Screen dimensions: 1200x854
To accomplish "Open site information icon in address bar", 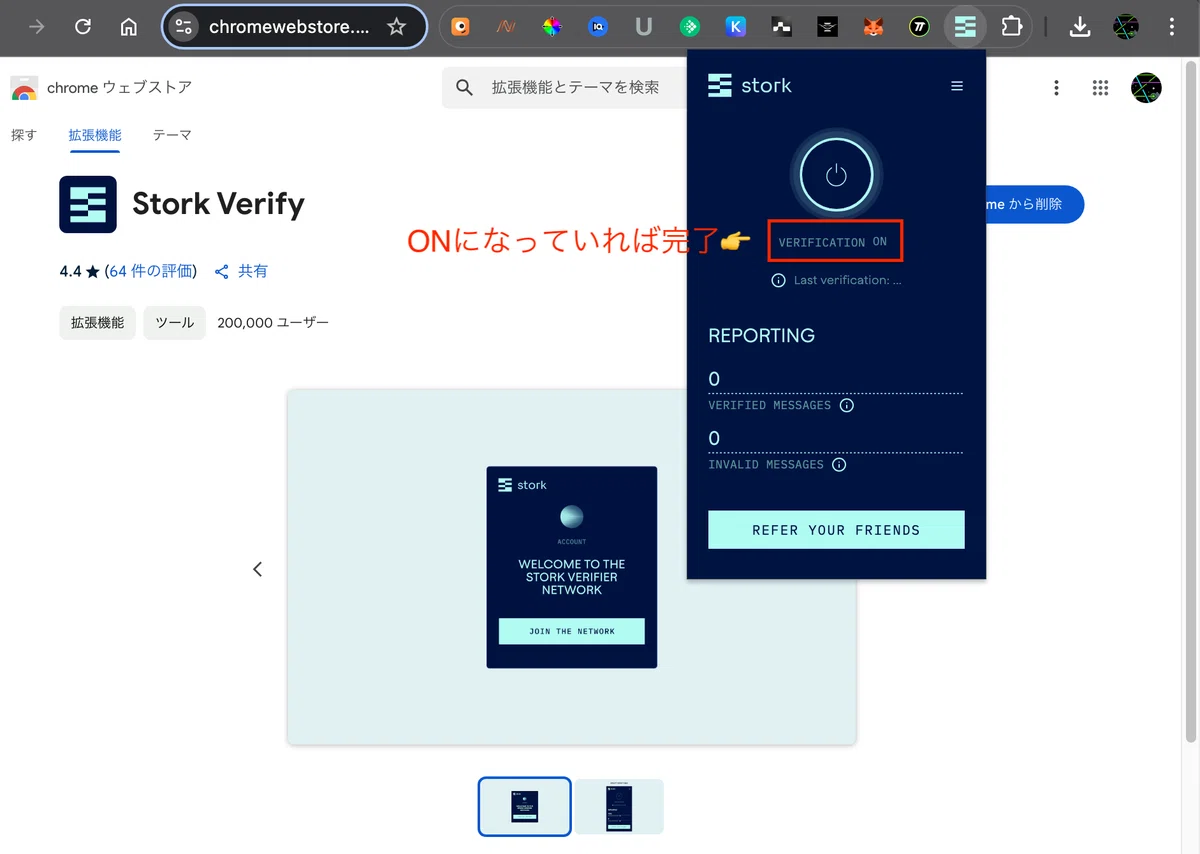I will coord(183,27).
